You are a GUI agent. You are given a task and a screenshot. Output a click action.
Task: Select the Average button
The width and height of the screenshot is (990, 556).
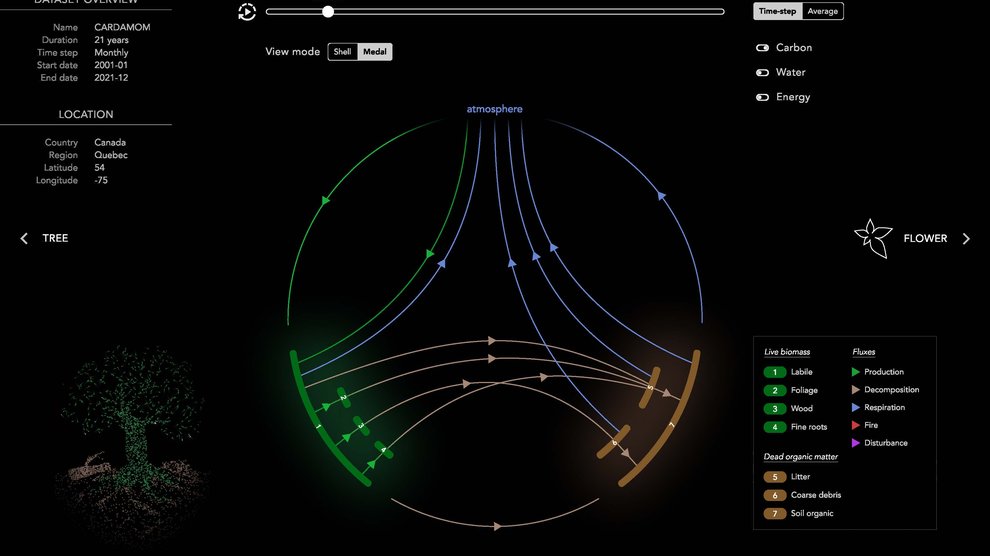click(x=823, y=11)
